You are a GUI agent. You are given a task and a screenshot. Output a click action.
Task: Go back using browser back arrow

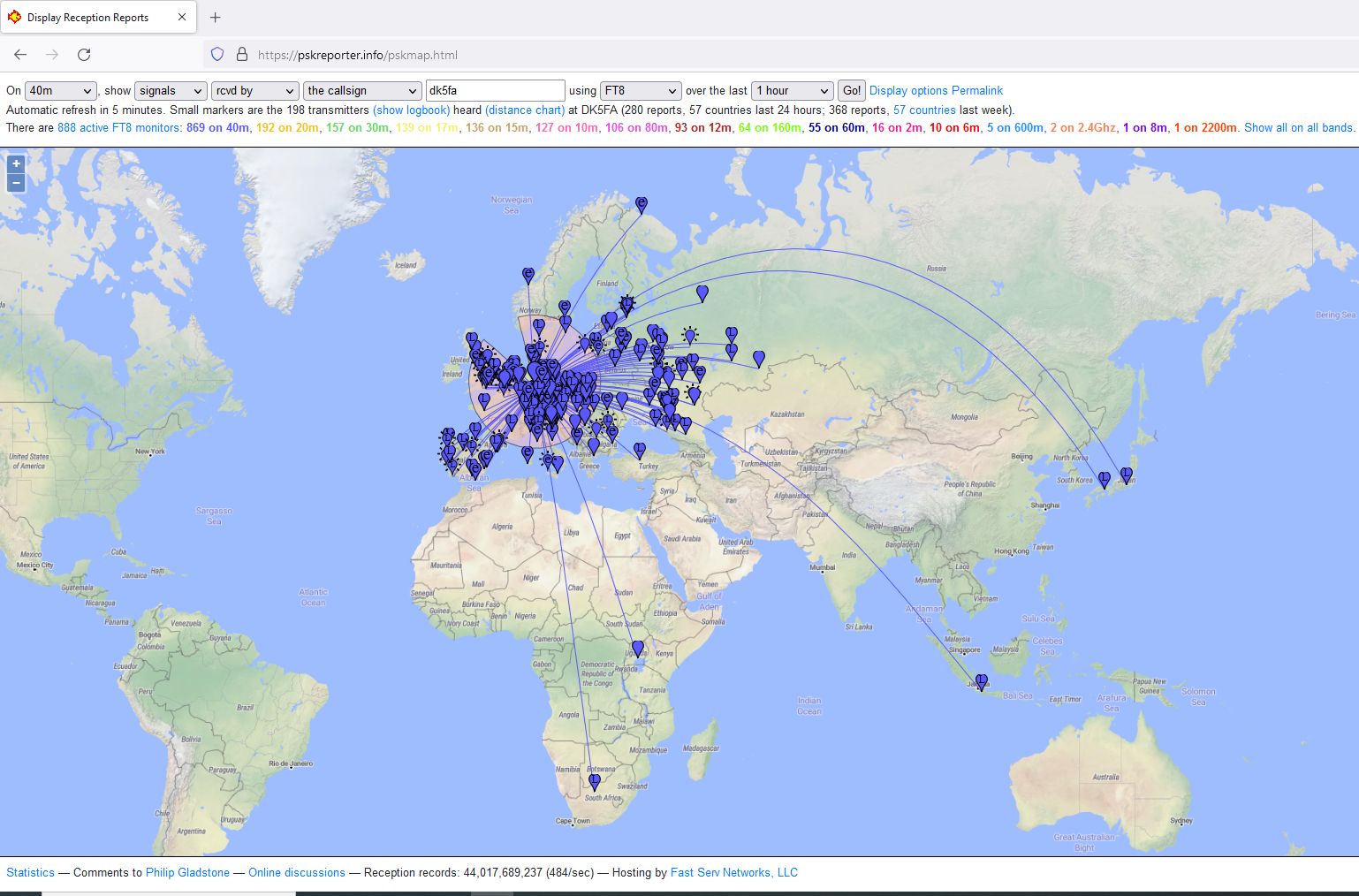20,55
